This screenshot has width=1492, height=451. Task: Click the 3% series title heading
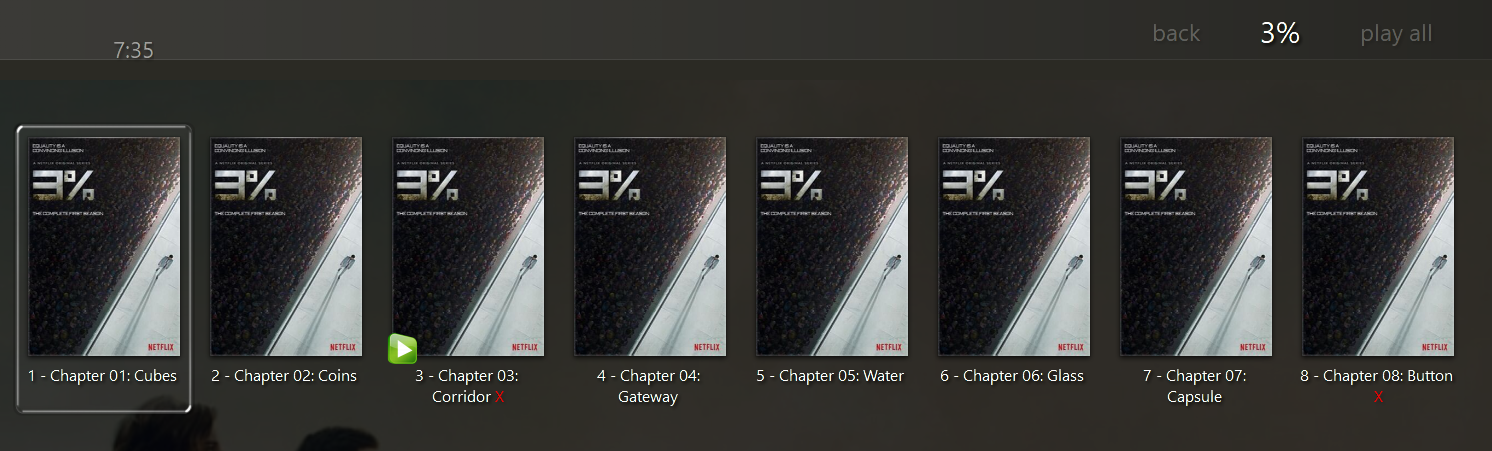click(1280, 33)
